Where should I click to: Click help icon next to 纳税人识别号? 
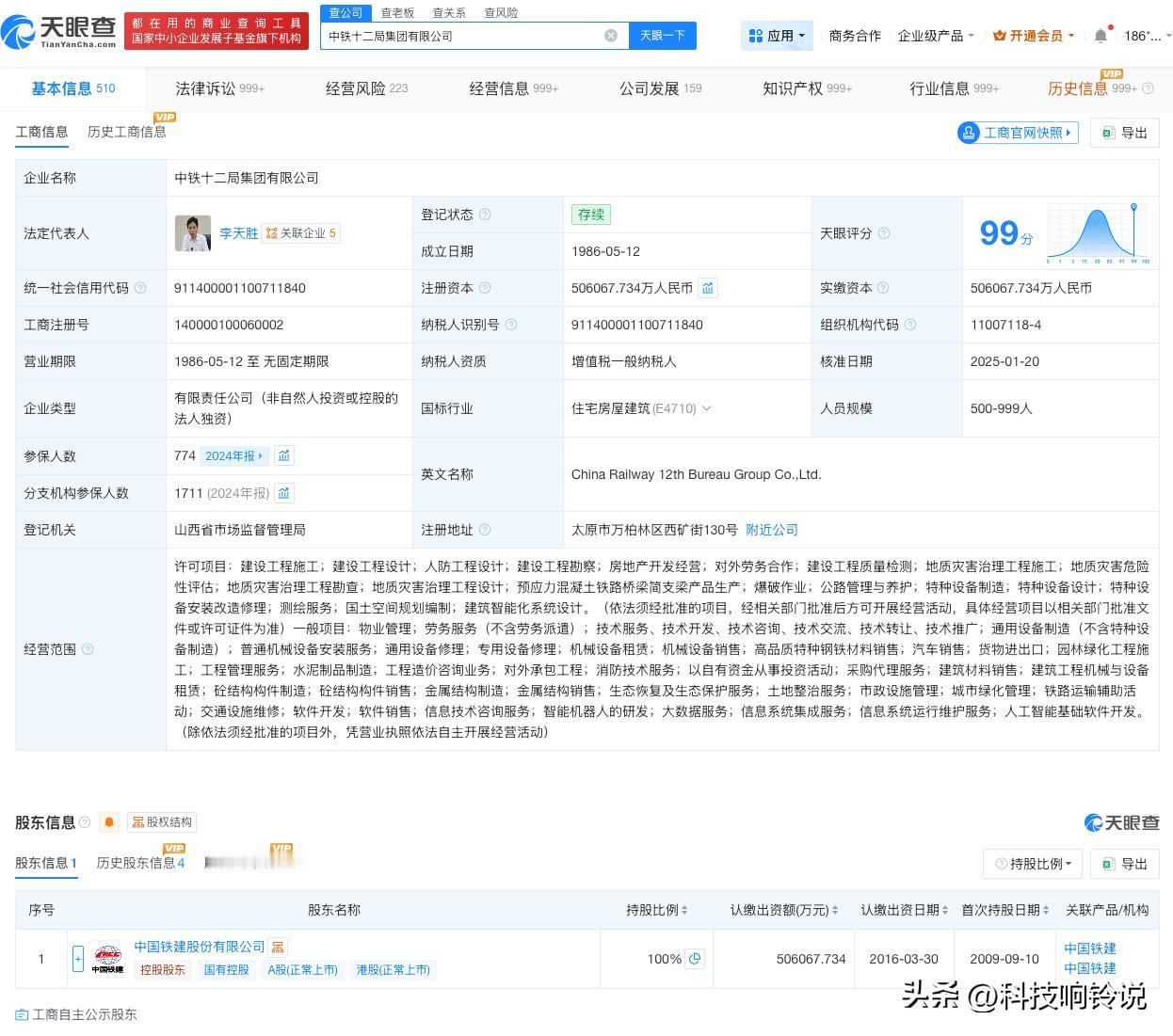511,325
